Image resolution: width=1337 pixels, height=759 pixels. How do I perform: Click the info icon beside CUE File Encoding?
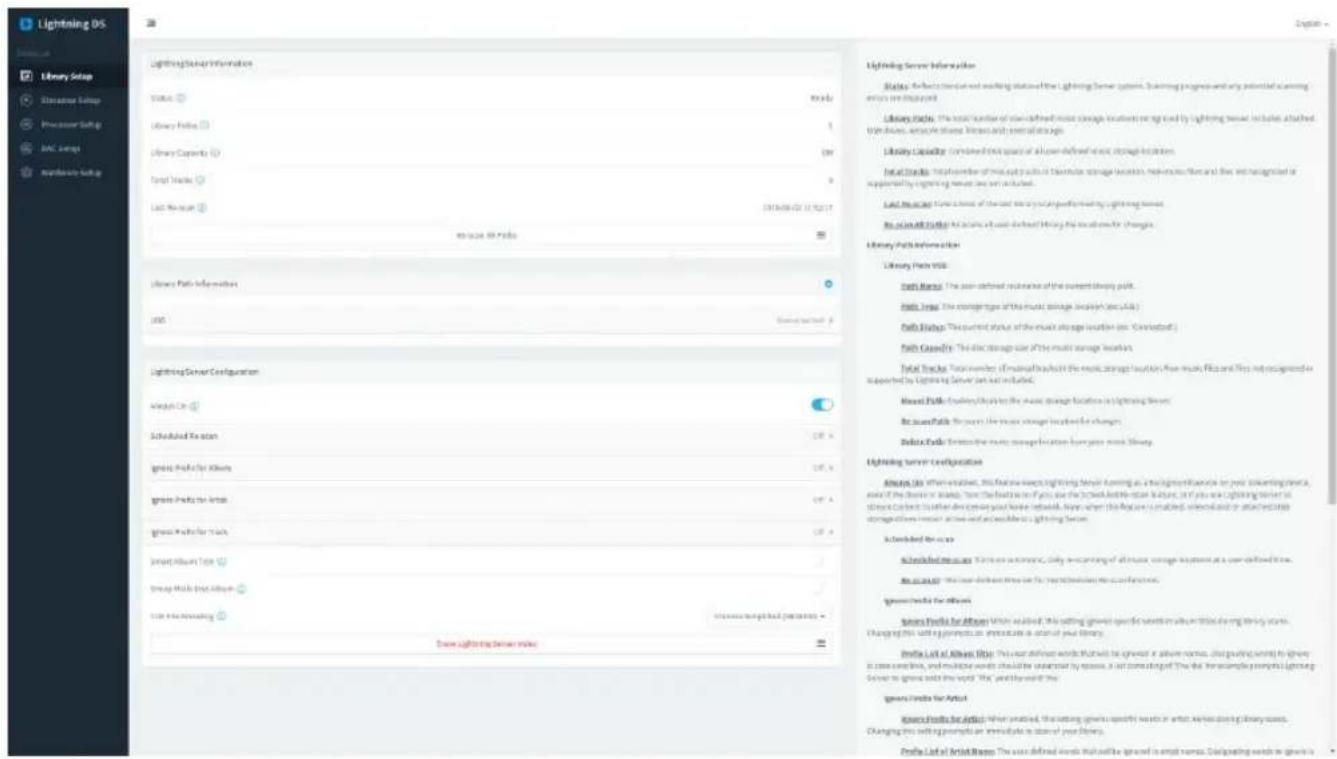tap(221, 616)
